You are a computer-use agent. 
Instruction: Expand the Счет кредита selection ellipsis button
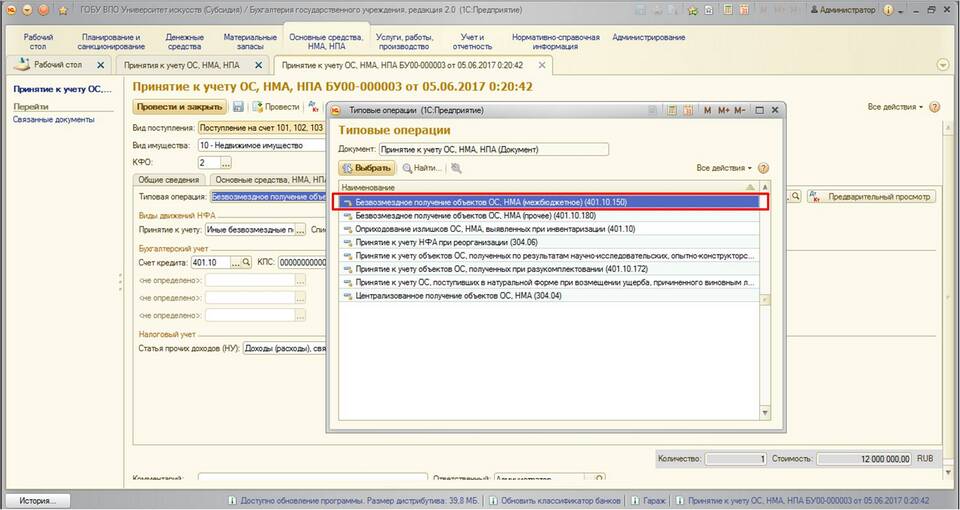point(235,262)
